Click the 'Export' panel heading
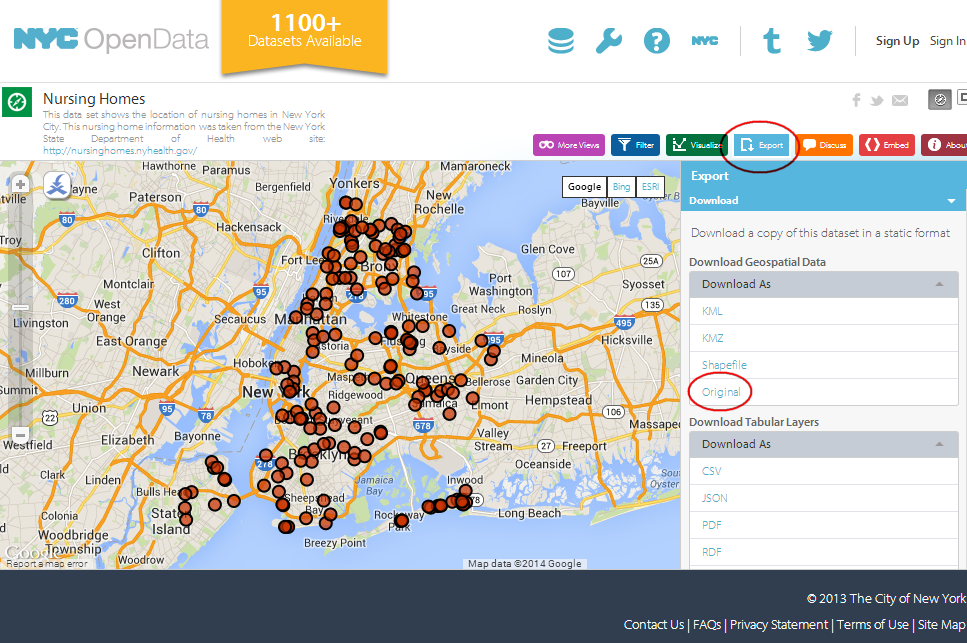The height and width of the screenshot is (643, 967). pos(710,176)
